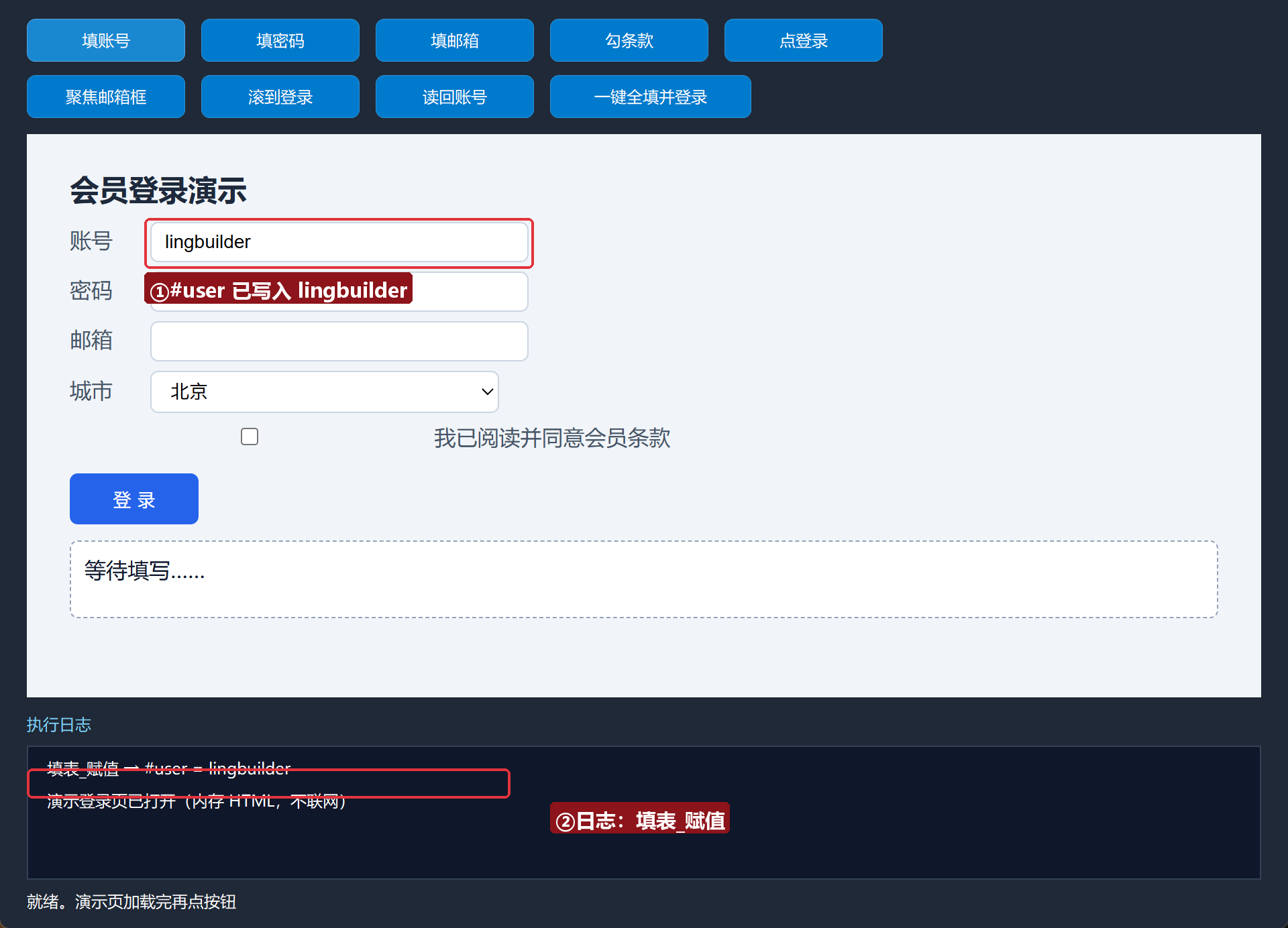Click the 邮箱 field label
The image size is (1288, 928).
pos(91,341)
